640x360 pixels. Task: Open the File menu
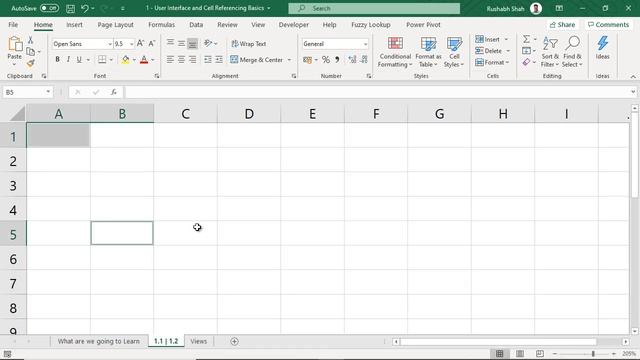click(13, 24)
